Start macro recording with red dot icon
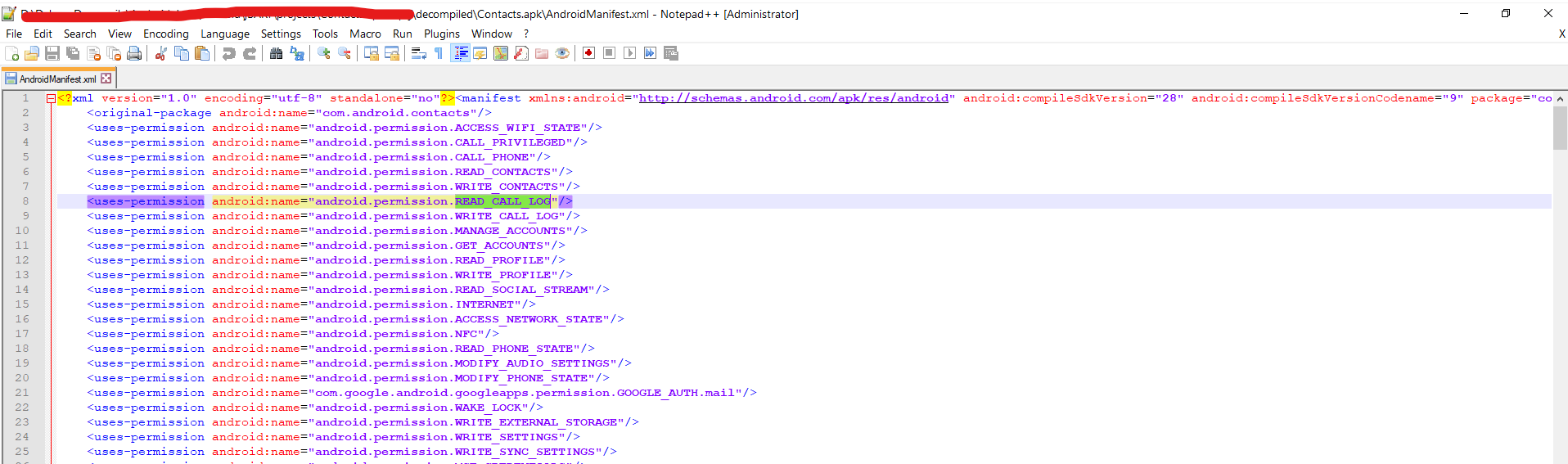The width and height of the screenshot is (1568, 464). (x=588, y=54)
